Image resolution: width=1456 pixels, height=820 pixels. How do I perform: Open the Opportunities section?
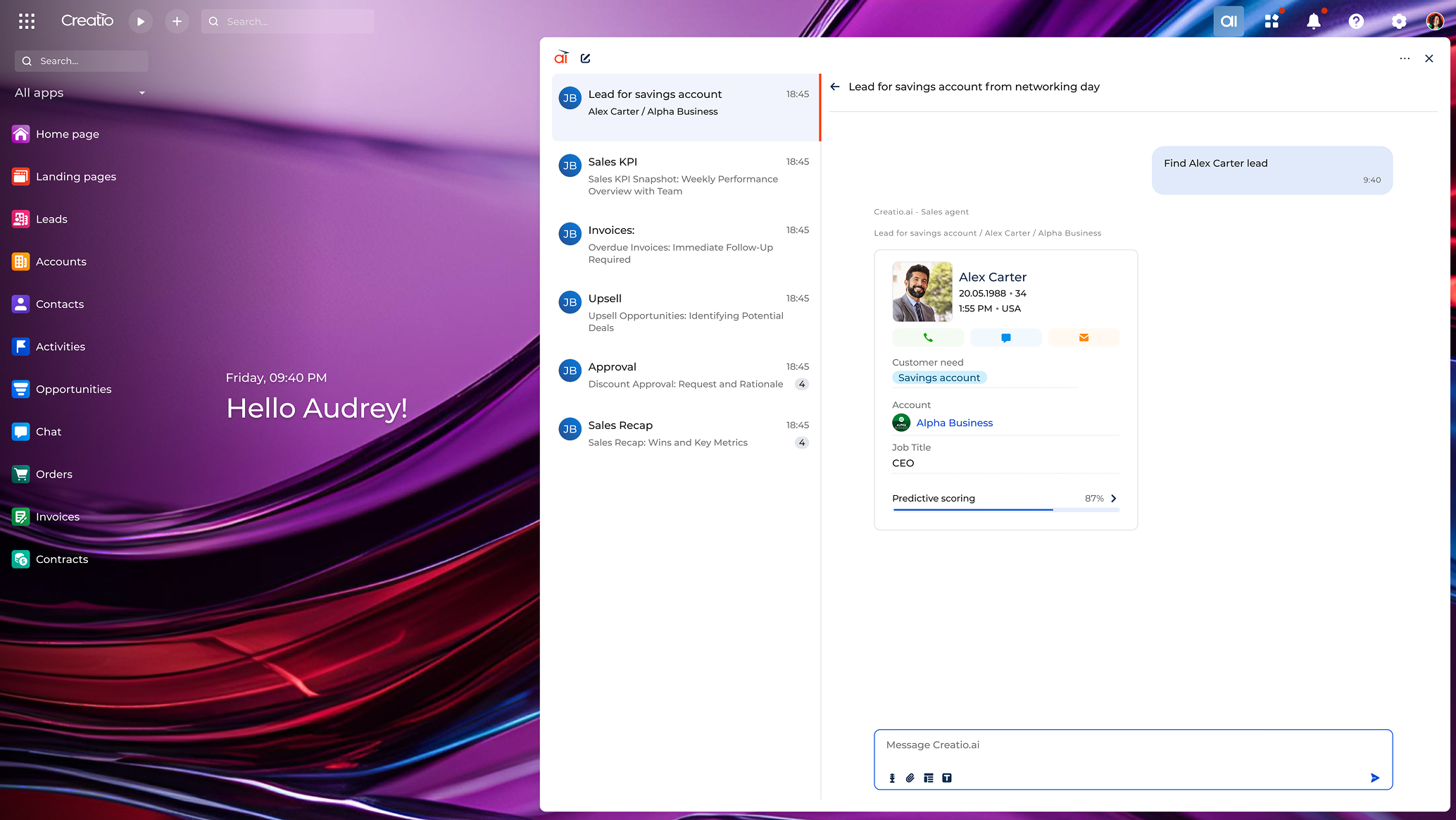(73, 389)
